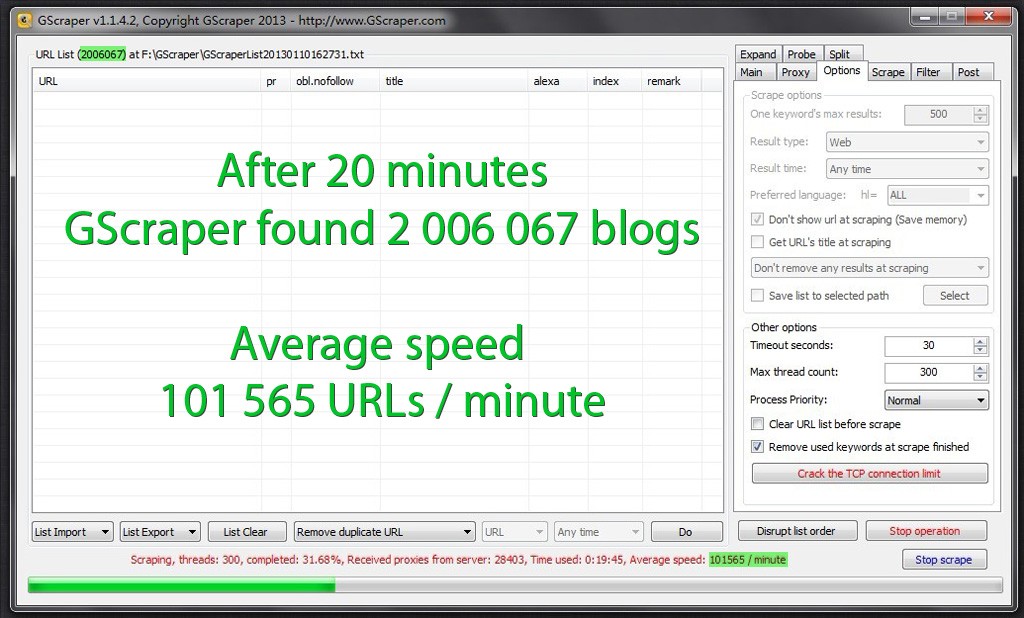Open the List Export dropdown
Viewport: 1024px width, 618px height.
(x=160, y=532)
